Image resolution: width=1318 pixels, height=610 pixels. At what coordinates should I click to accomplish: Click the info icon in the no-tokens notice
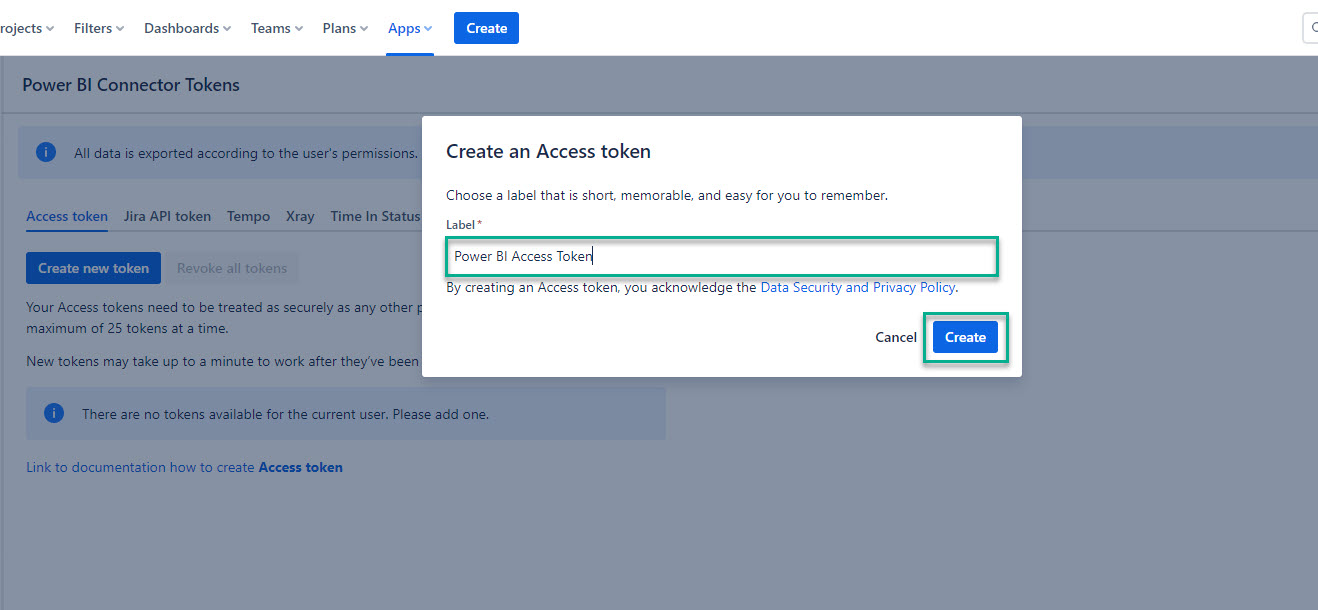54,412
